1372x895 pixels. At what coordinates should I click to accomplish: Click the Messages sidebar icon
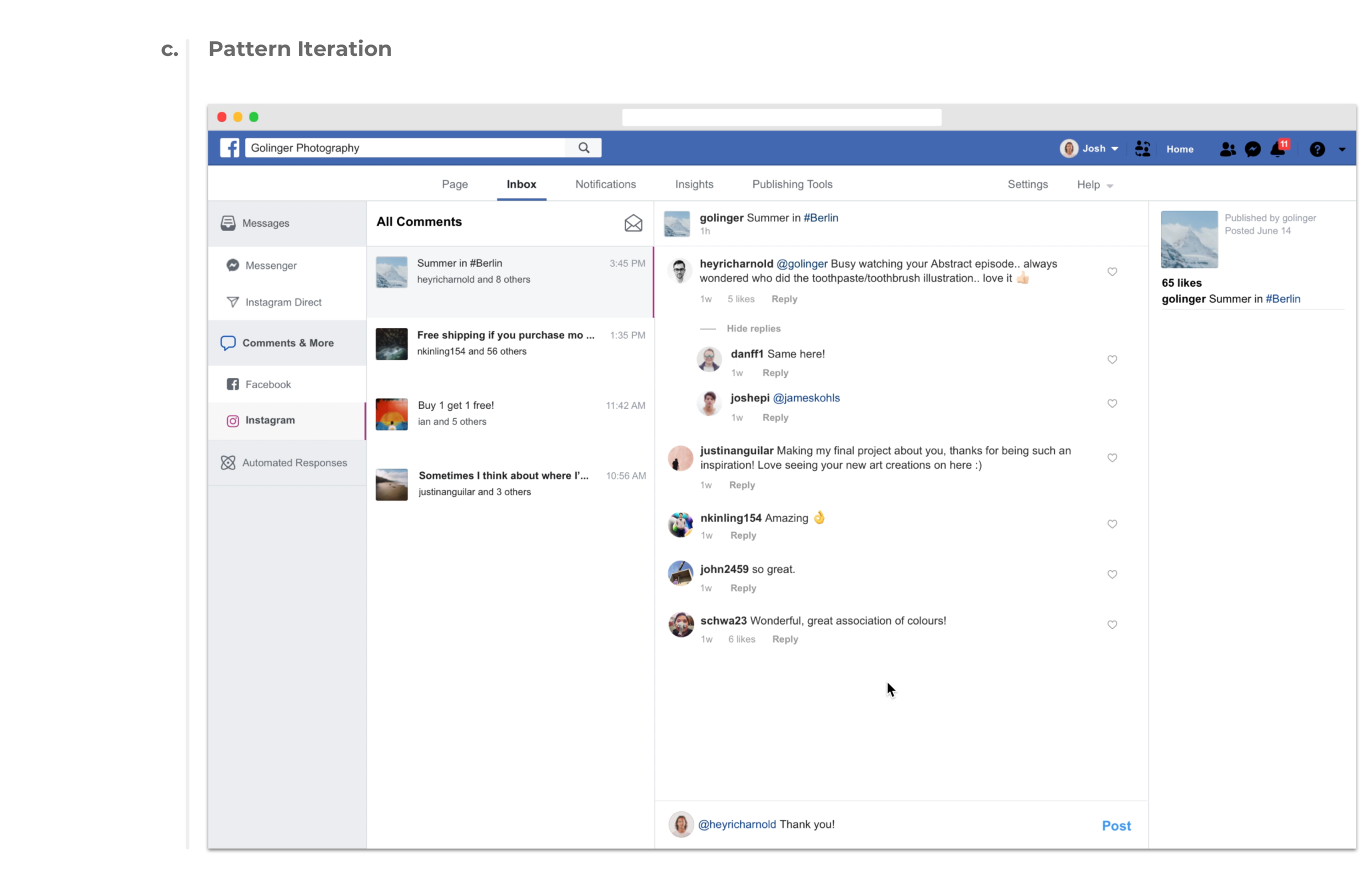(228, 223)
